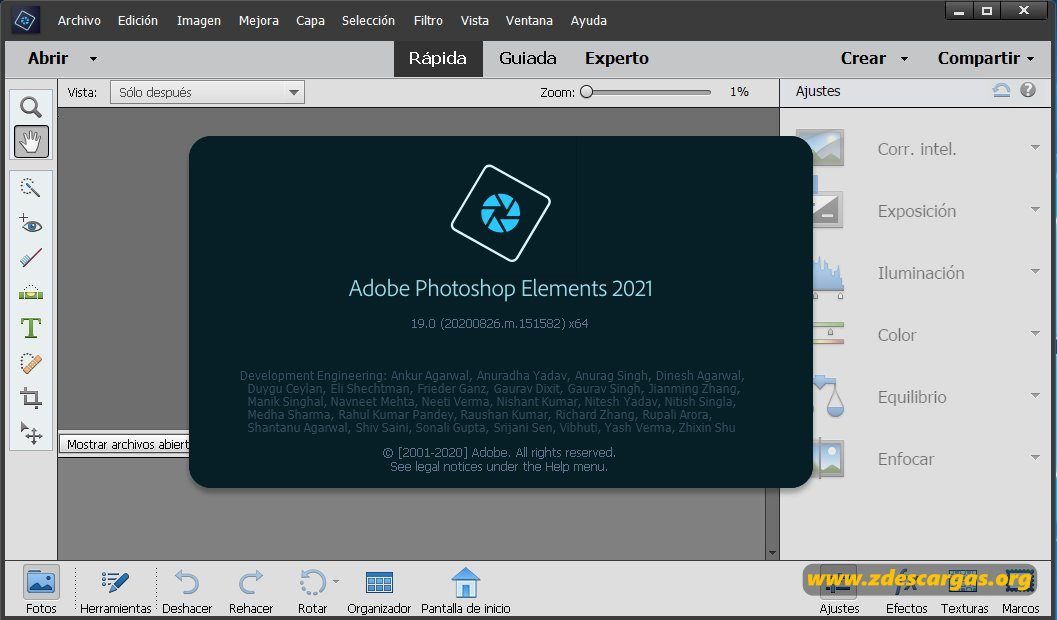This screenshot has height=620, width=1057.
Task: Go to Pantalla de inicio
Action: click(x=466, y=590)
